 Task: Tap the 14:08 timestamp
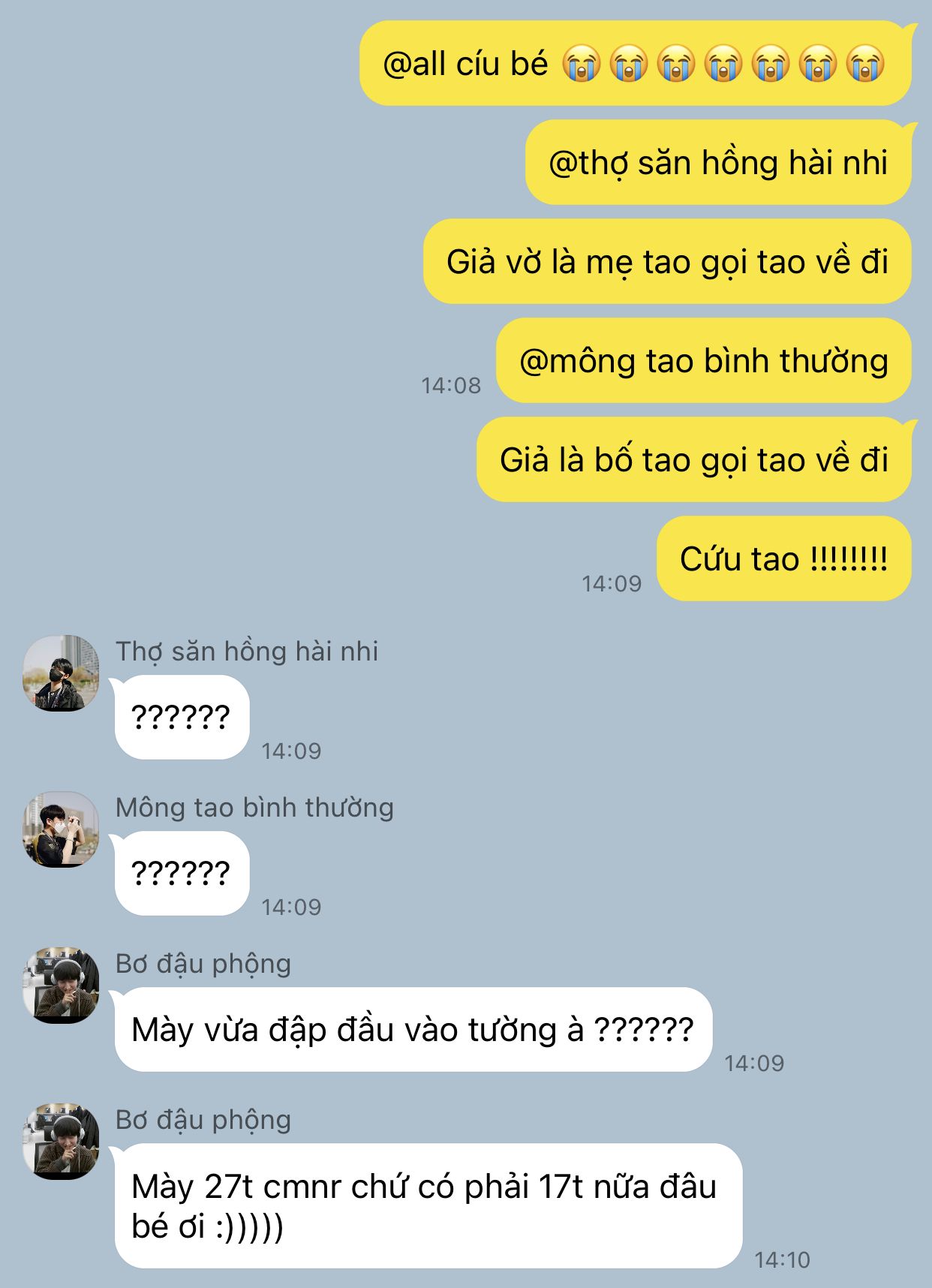pyautogui.click(x=451, y=386)
